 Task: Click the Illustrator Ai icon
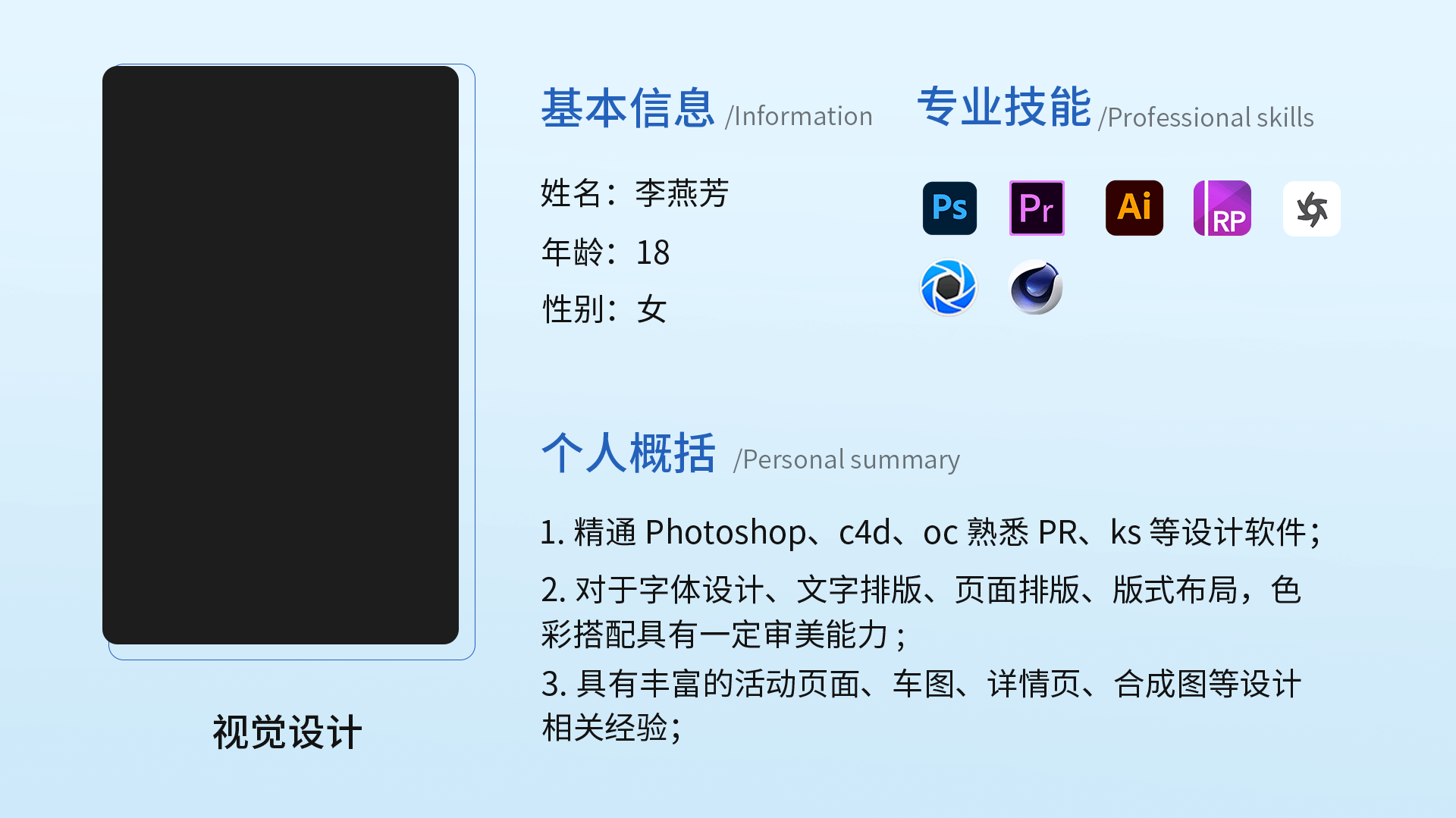coord(1134,208)
